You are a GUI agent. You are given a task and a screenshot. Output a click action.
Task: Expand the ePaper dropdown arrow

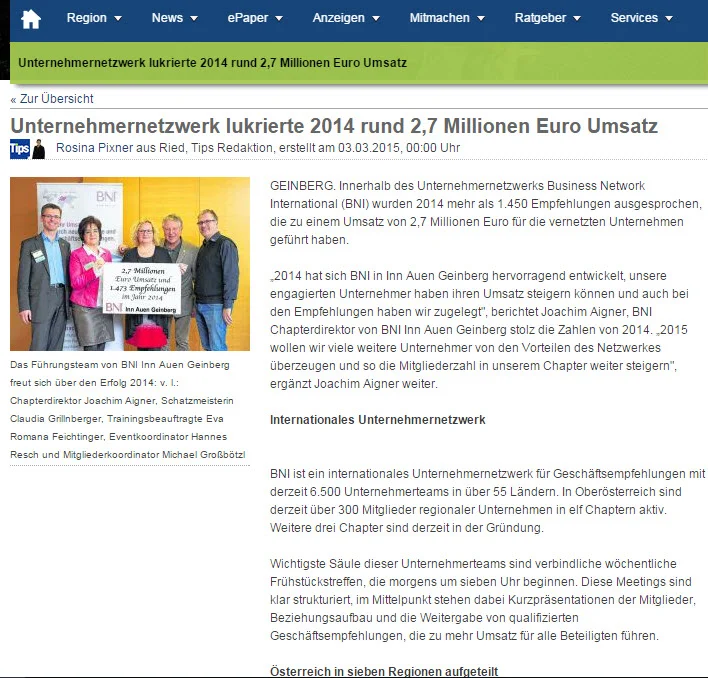coord(279,19)
